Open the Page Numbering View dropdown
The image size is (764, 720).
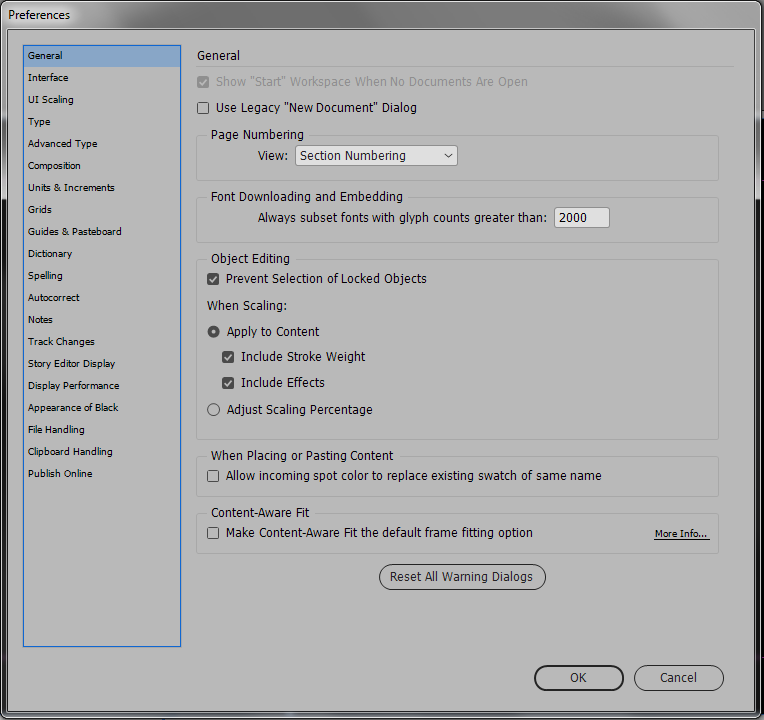point(376,156)
